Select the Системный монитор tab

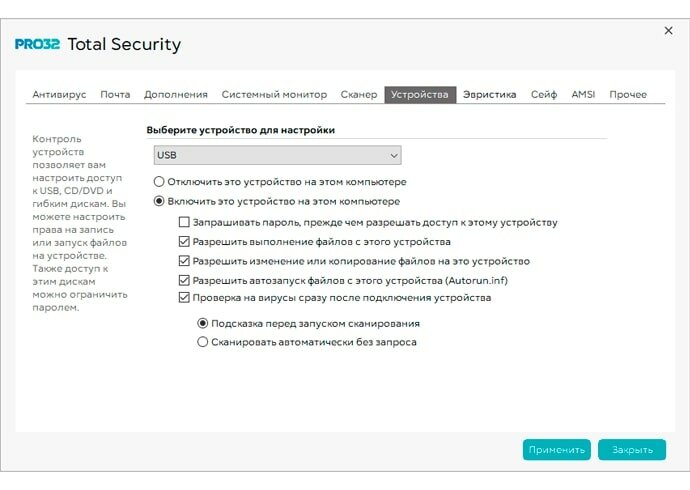[x=274, y=95]
